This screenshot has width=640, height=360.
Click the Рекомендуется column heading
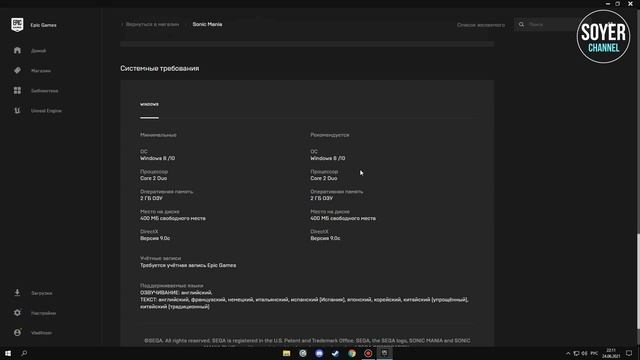[330, 135]
